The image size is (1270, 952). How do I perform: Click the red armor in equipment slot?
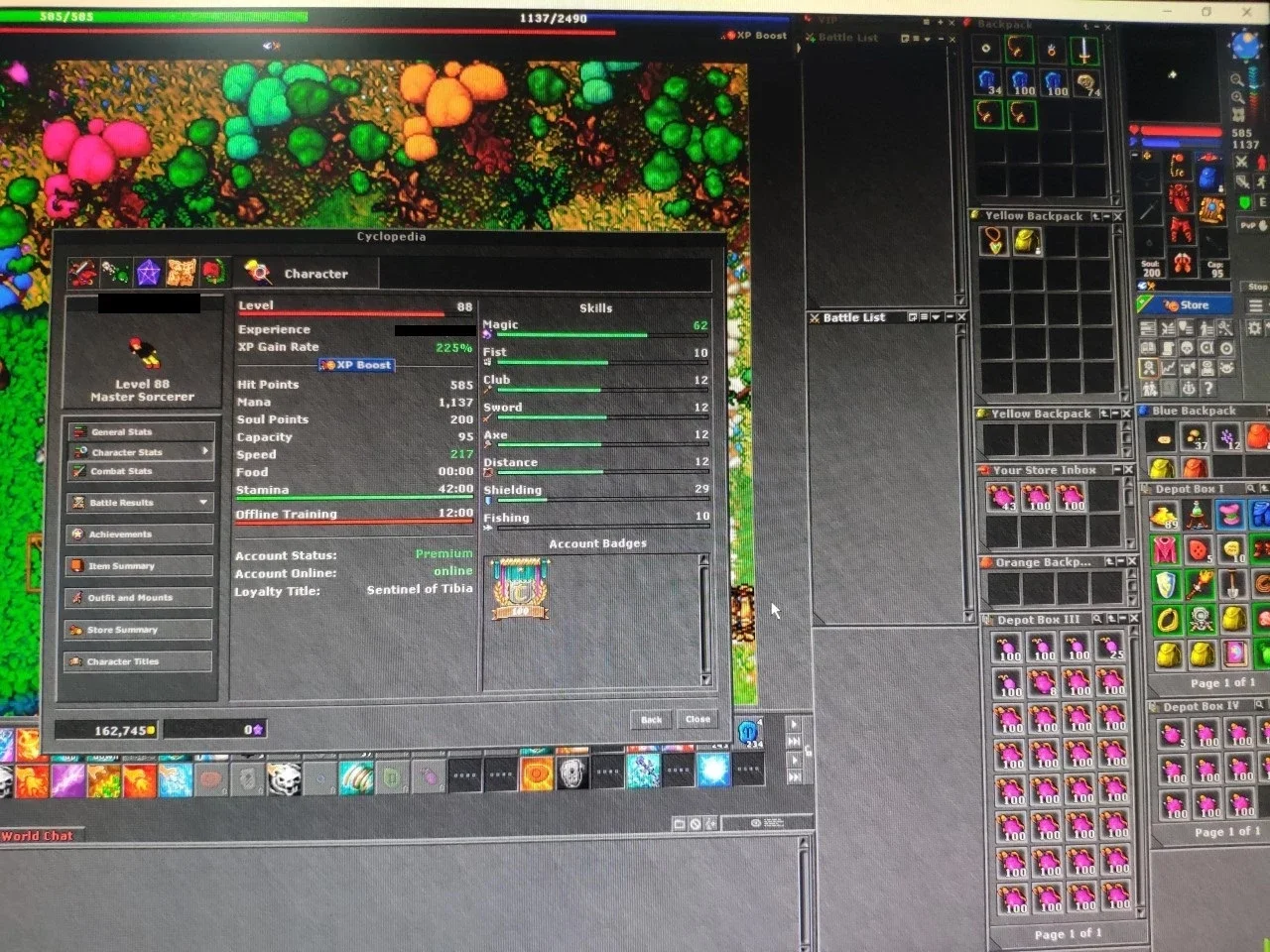(1179, 199)
